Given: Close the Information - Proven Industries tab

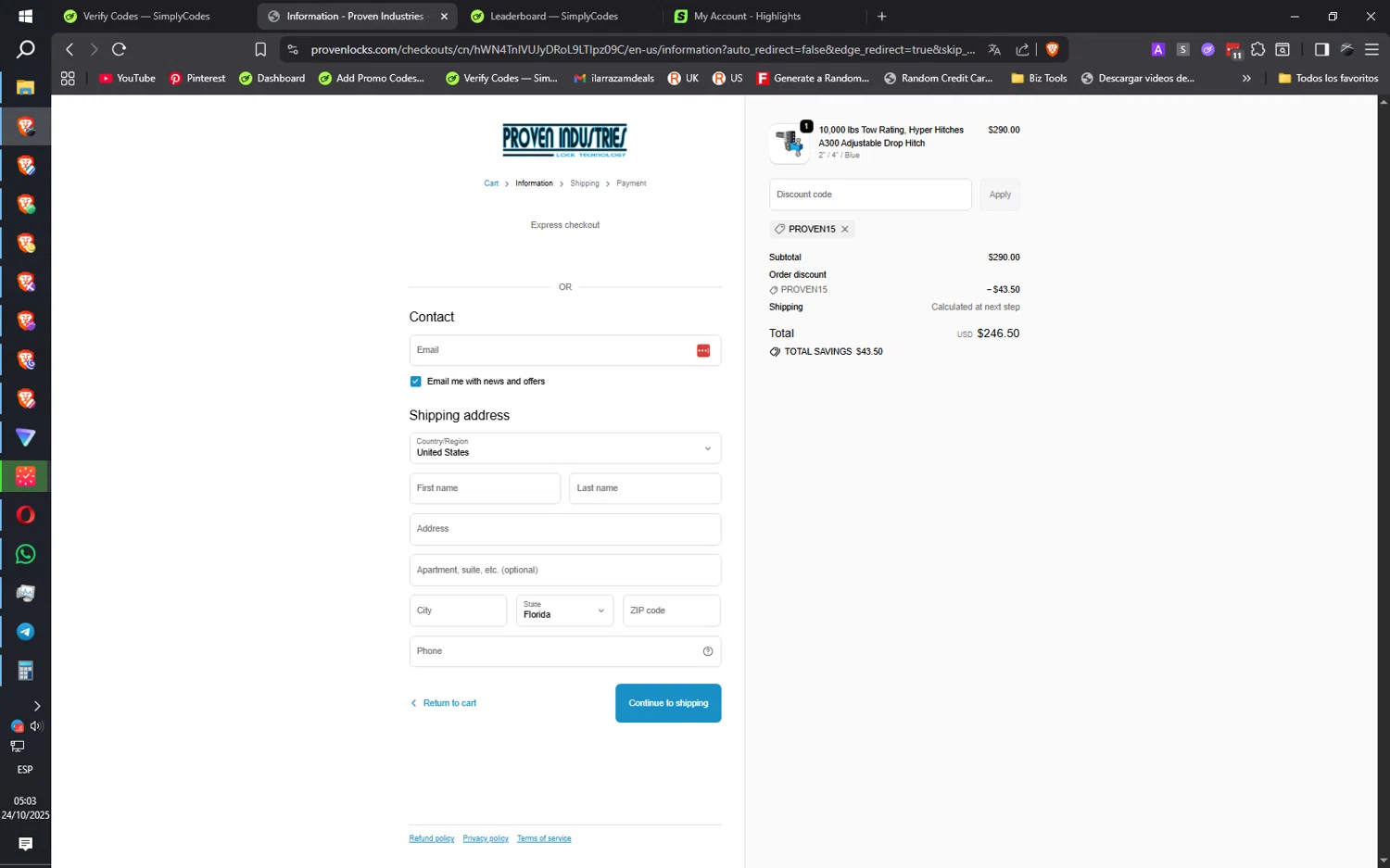Looking at the screenshot, I should pos(444,17).
